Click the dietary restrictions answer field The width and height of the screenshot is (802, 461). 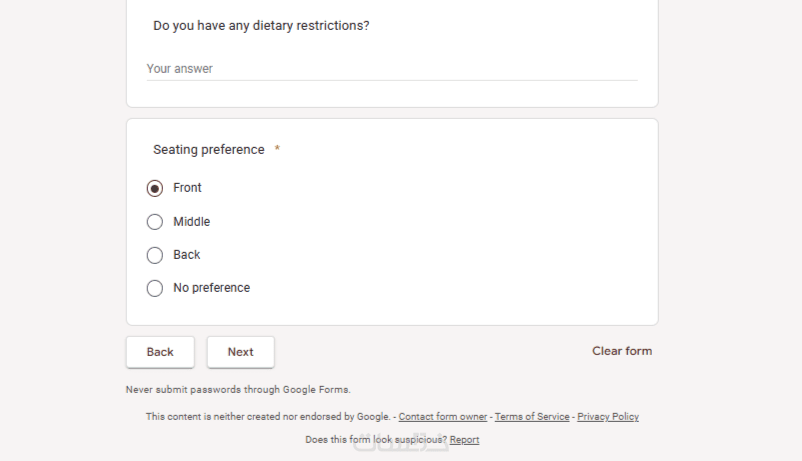pos(391,69)
